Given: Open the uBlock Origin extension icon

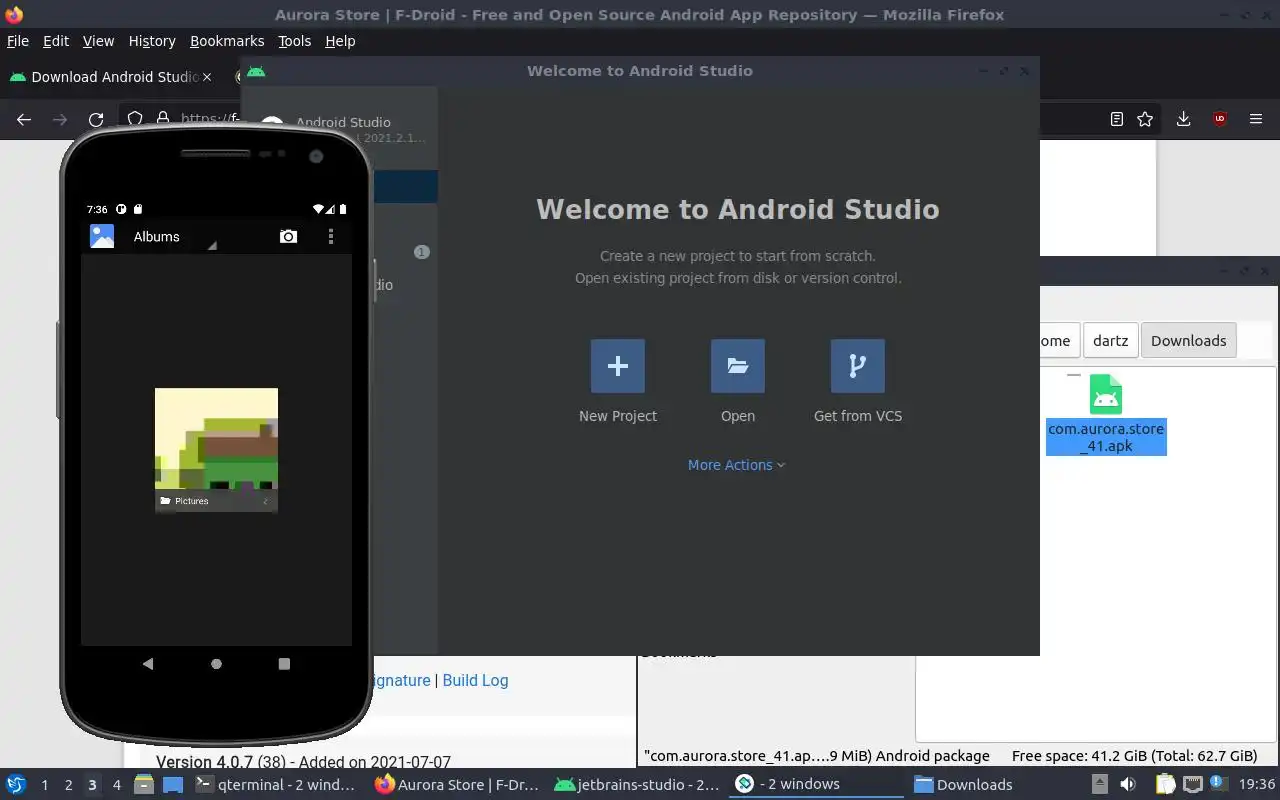Looking at the screenshot, I should point(1220,119).
